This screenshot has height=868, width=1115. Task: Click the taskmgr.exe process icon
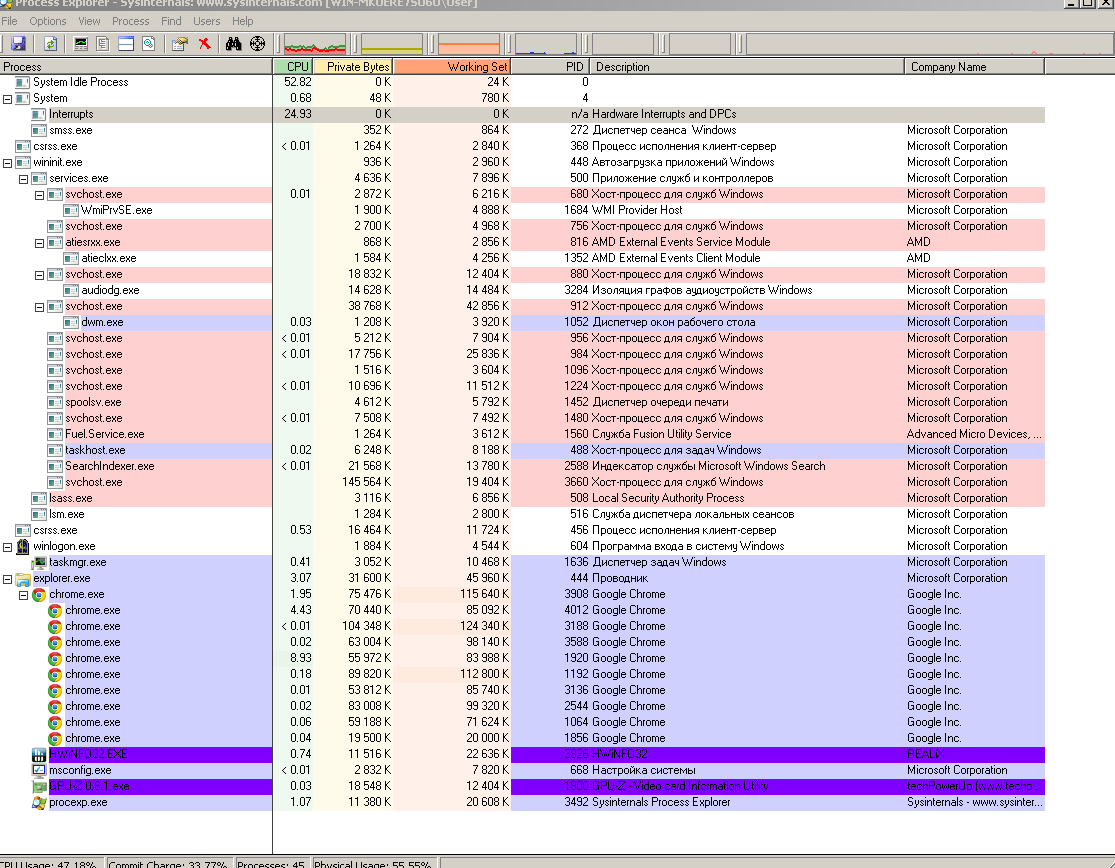coord(38,562)
